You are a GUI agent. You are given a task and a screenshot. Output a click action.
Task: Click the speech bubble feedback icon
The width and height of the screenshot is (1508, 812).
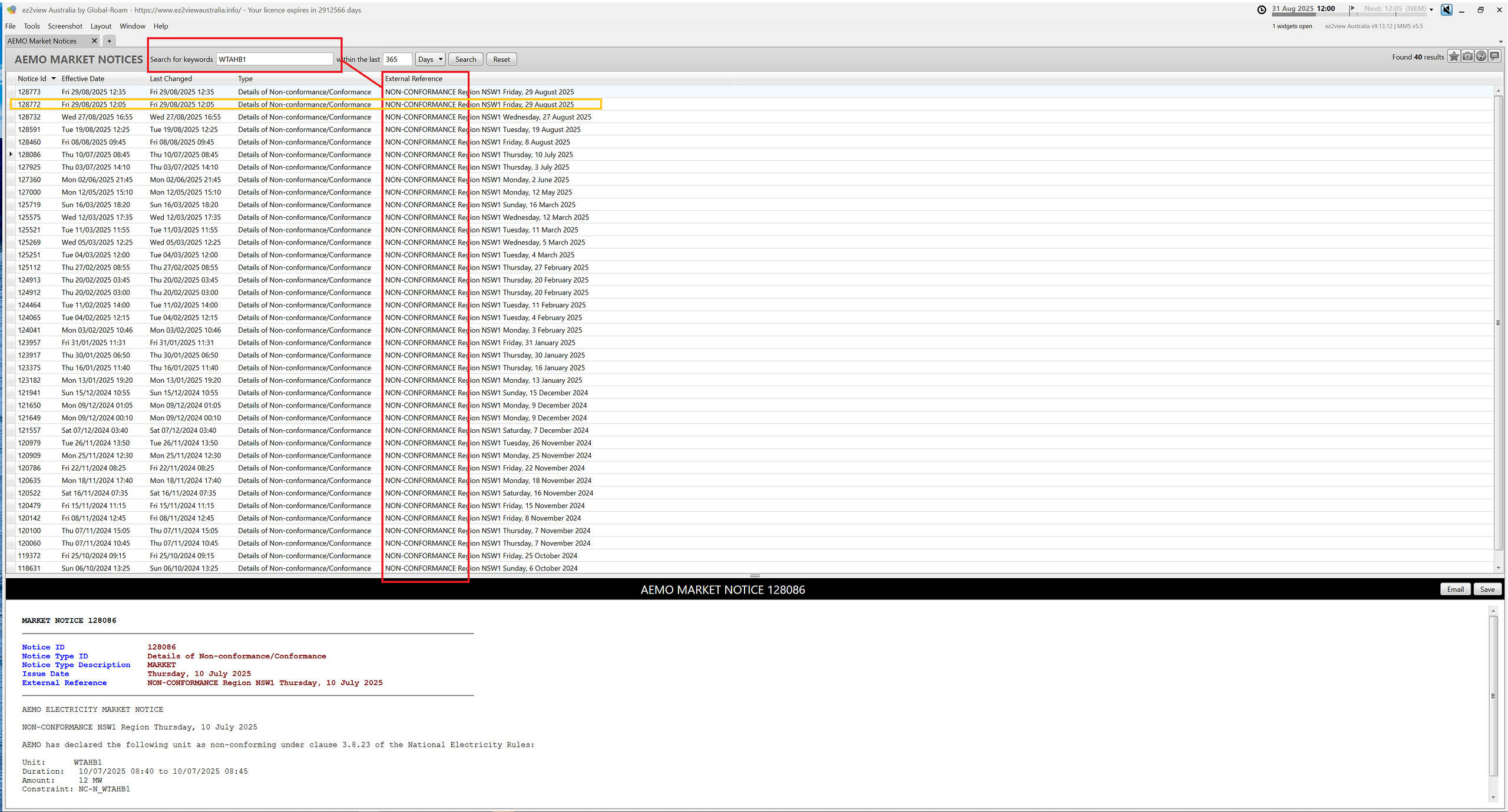point(1494,57)
